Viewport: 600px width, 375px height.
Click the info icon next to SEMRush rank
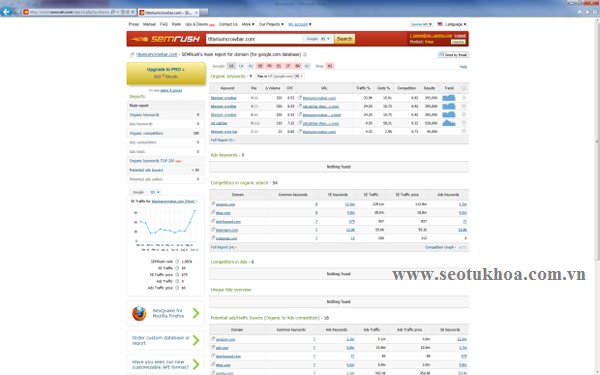coord(177,262)
